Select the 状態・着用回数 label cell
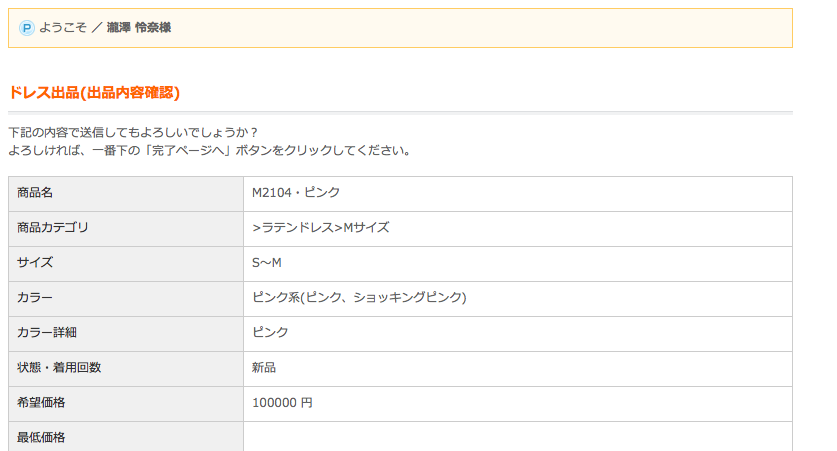Viewport: 837px width, 451px height. [126, 369]
